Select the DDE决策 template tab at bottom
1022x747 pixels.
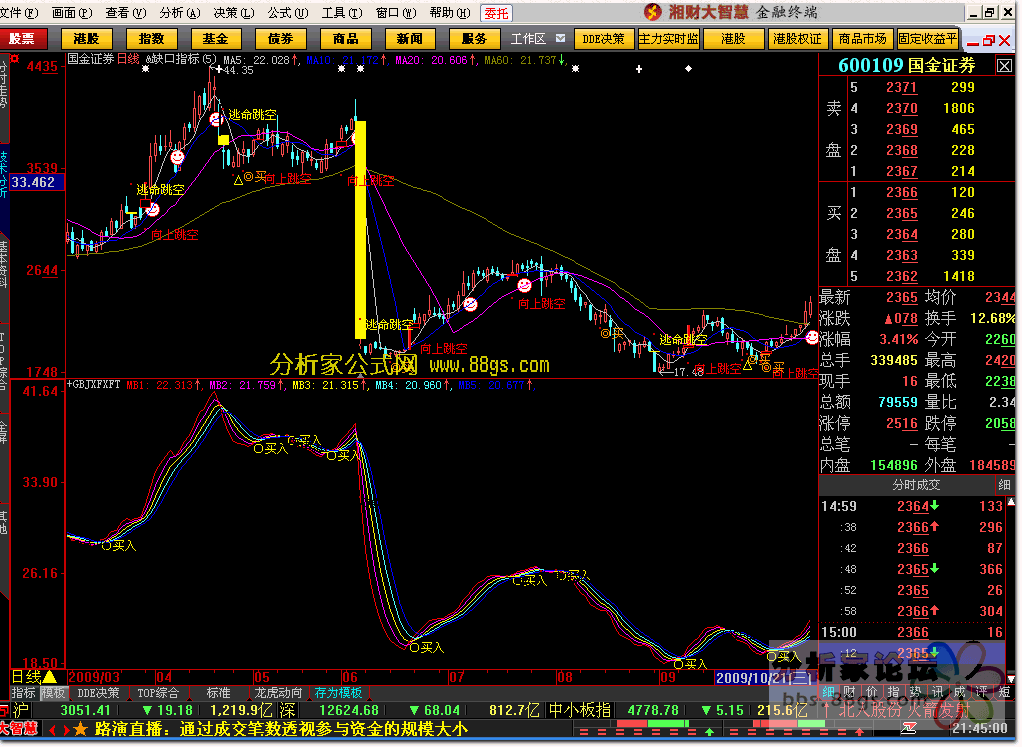98,693
